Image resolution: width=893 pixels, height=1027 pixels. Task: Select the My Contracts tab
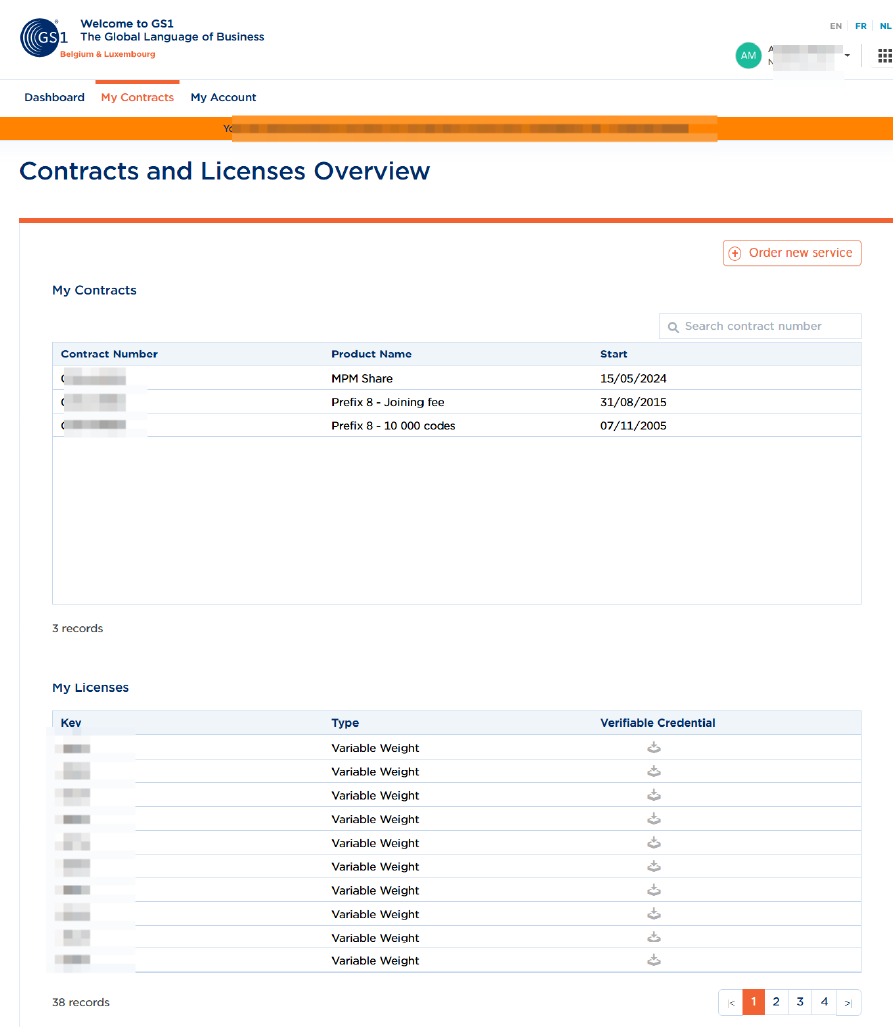pos(138,98)
